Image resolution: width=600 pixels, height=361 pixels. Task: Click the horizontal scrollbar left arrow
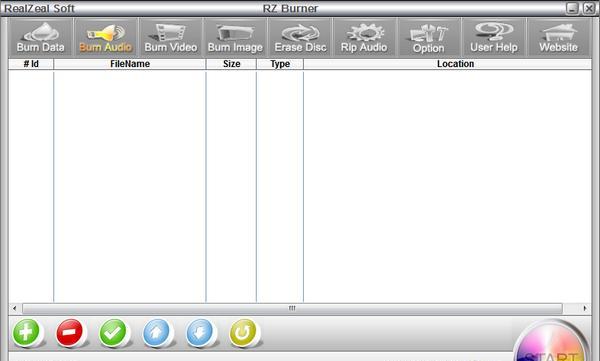pos(15,308)
